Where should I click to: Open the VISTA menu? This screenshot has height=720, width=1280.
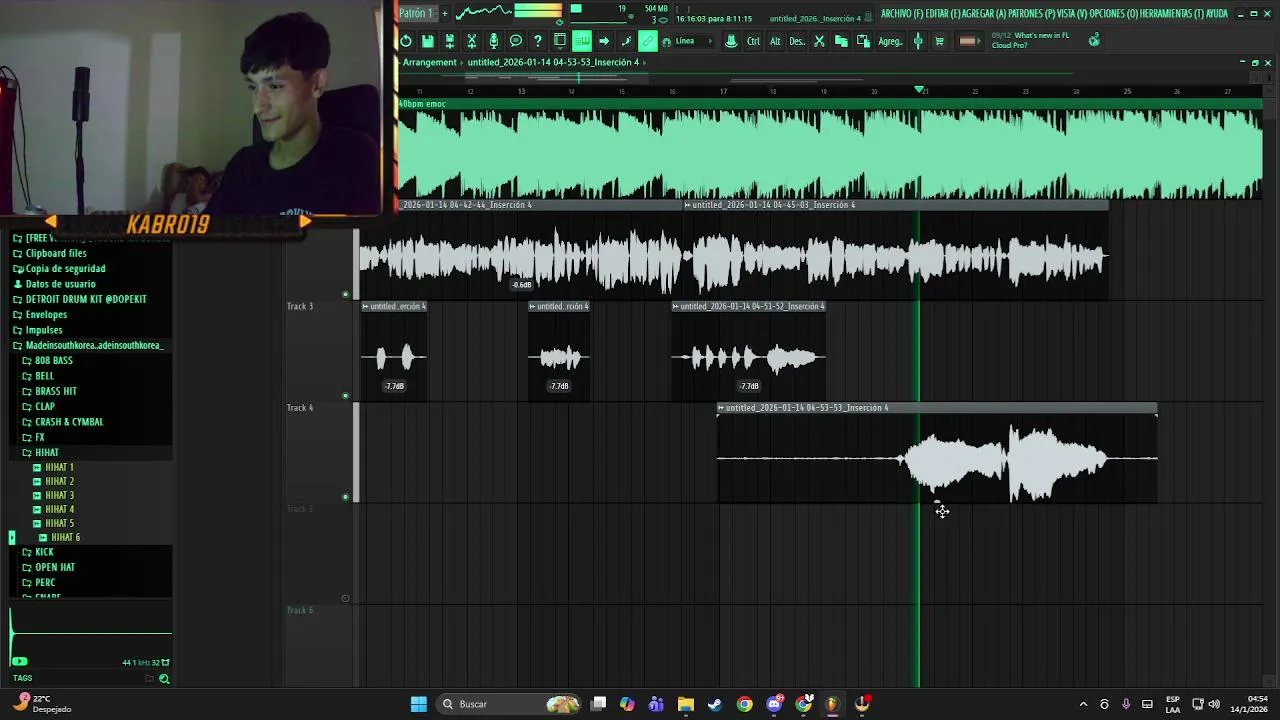[x=1073, y=14]
